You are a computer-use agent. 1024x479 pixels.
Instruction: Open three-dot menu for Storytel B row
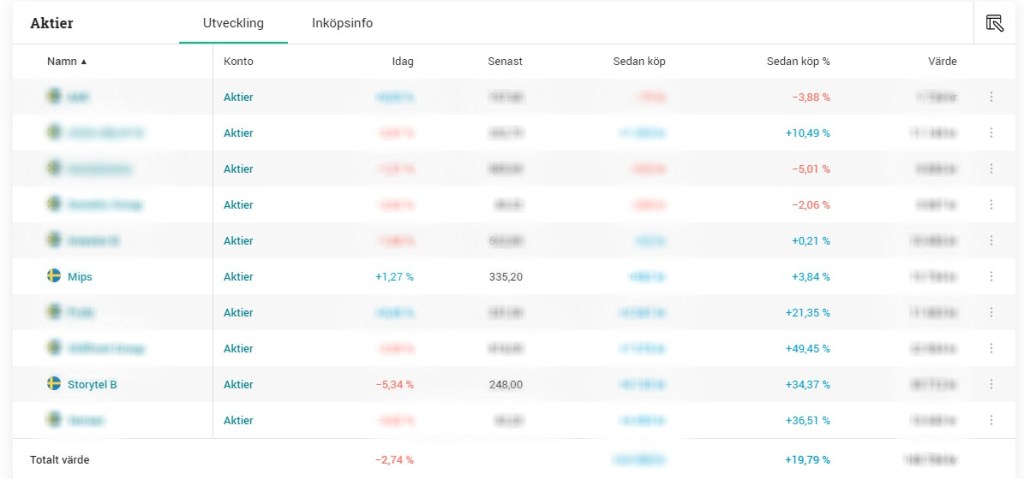pos(991,384)
